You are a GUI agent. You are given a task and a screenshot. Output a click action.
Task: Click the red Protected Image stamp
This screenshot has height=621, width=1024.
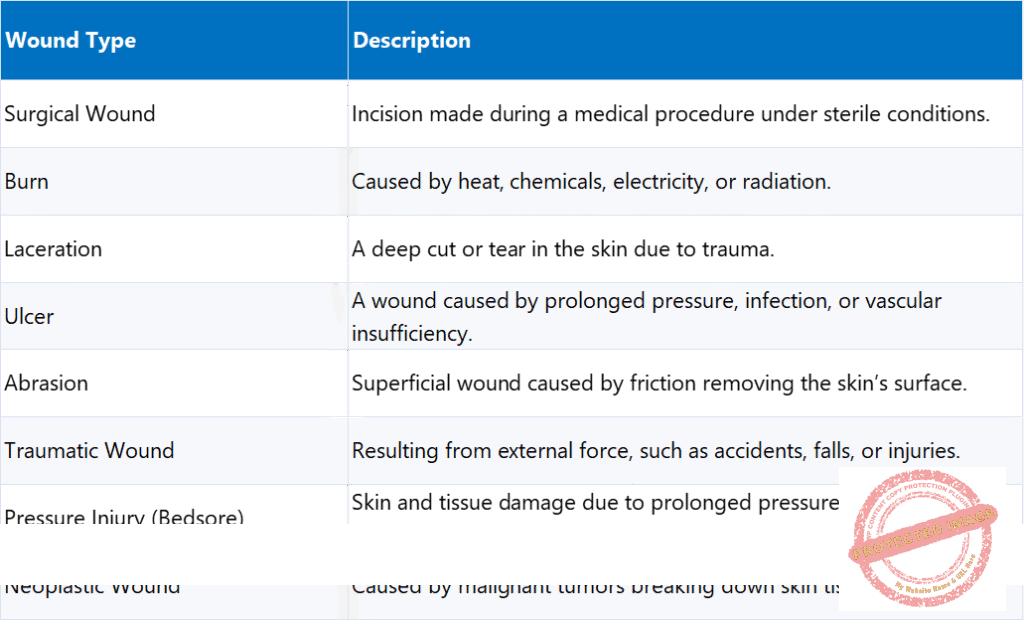pos(921,537)
